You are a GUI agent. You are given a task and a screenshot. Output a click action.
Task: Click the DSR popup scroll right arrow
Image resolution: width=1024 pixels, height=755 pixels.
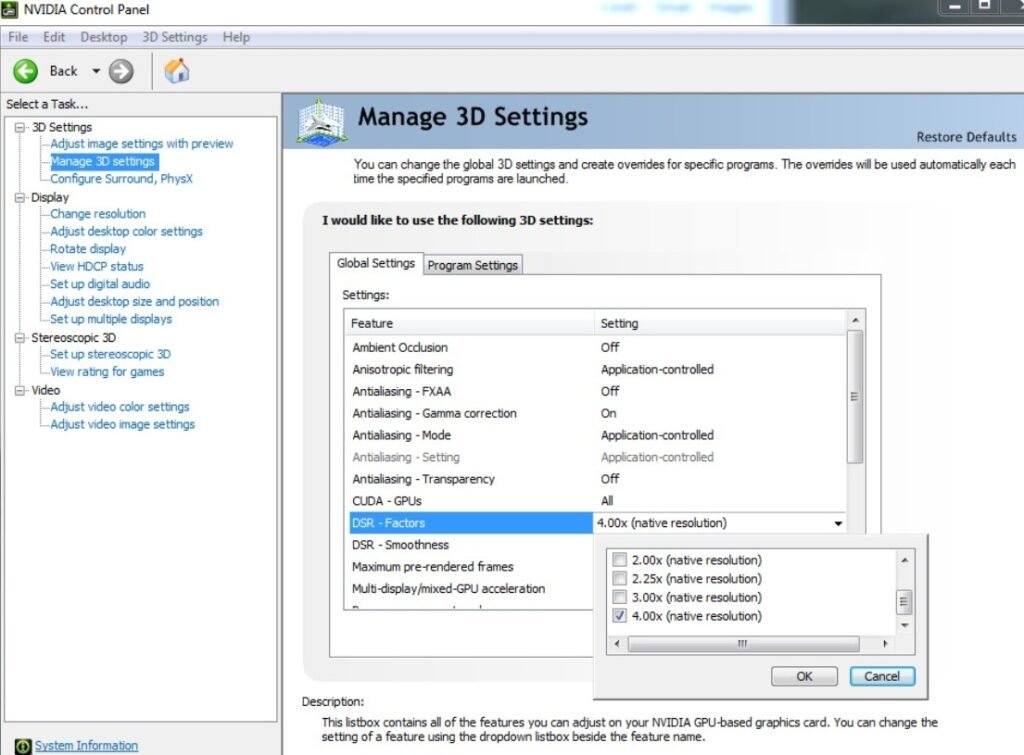point(885,644)
